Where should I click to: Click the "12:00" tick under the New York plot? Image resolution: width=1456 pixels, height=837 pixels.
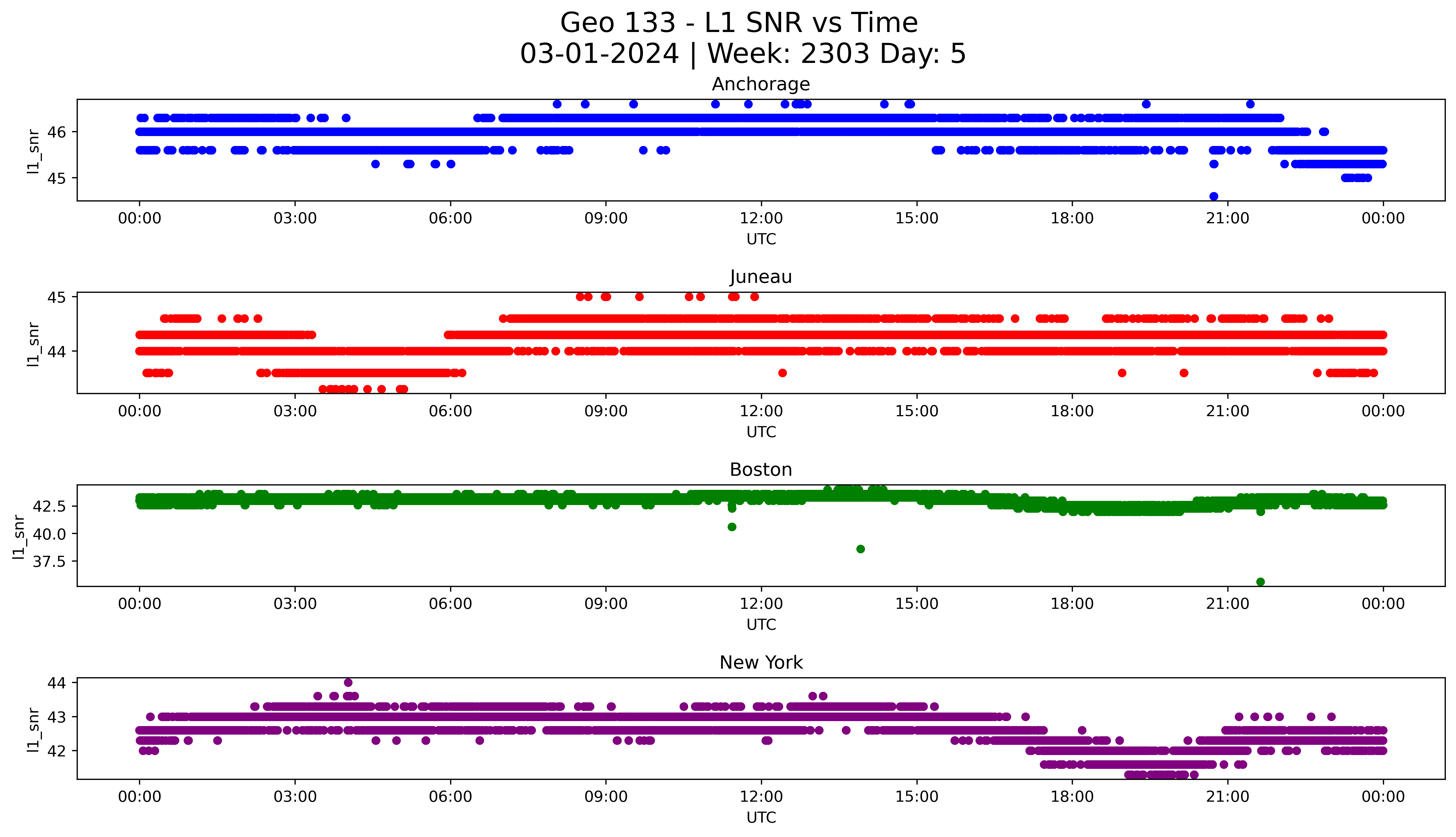coord(761,797)
